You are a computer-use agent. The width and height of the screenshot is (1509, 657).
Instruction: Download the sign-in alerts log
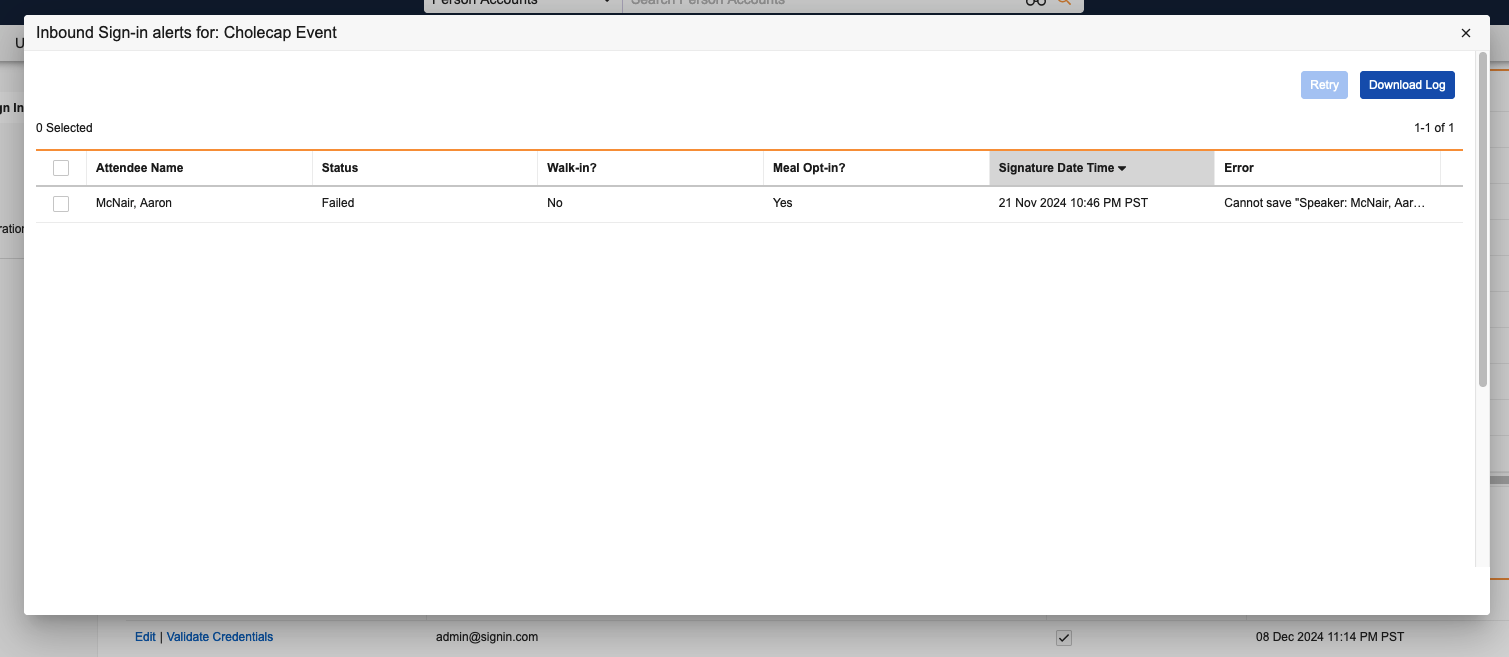tap(1406, 85)
